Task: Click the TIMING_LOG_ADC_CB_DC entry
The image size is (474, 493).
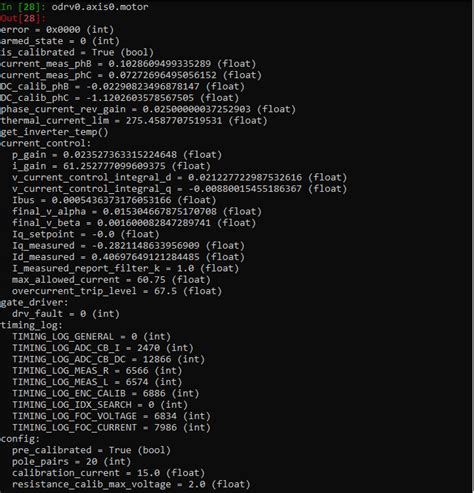Action: click(x=108, y=359)
